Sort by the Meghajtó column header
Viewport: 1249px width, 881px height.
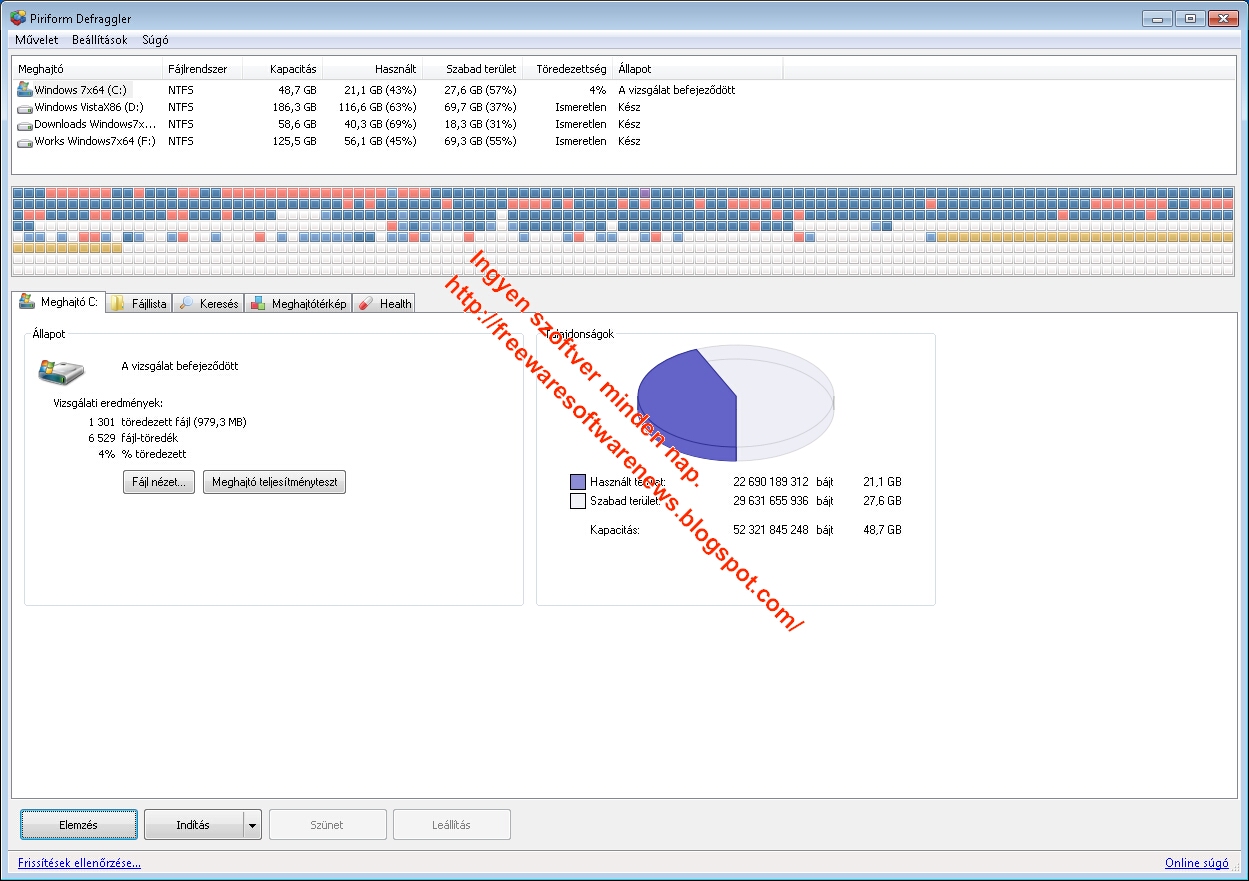pos(88,69)
